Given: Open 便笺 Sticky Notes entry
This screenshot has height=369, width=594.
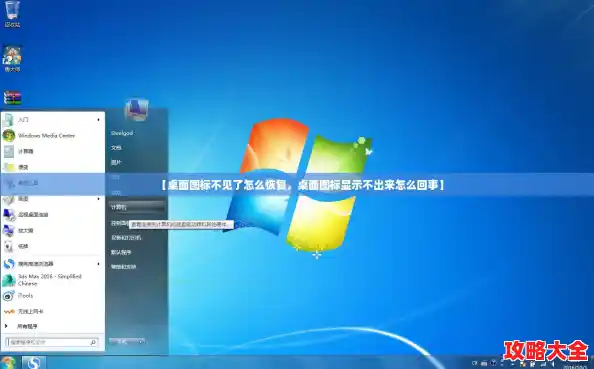Looking at the screenshot, I should (53, 167).
